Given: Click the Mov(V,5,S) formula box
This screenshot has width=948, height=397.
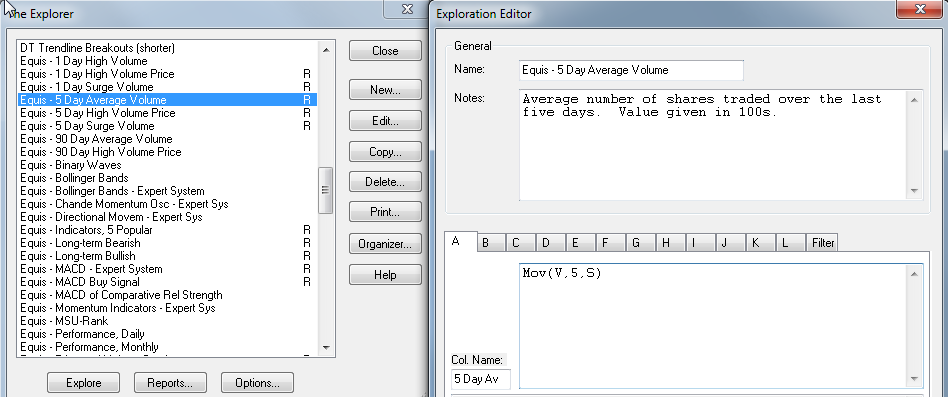Looking at the screenshot, I should (x=714, y=326).
